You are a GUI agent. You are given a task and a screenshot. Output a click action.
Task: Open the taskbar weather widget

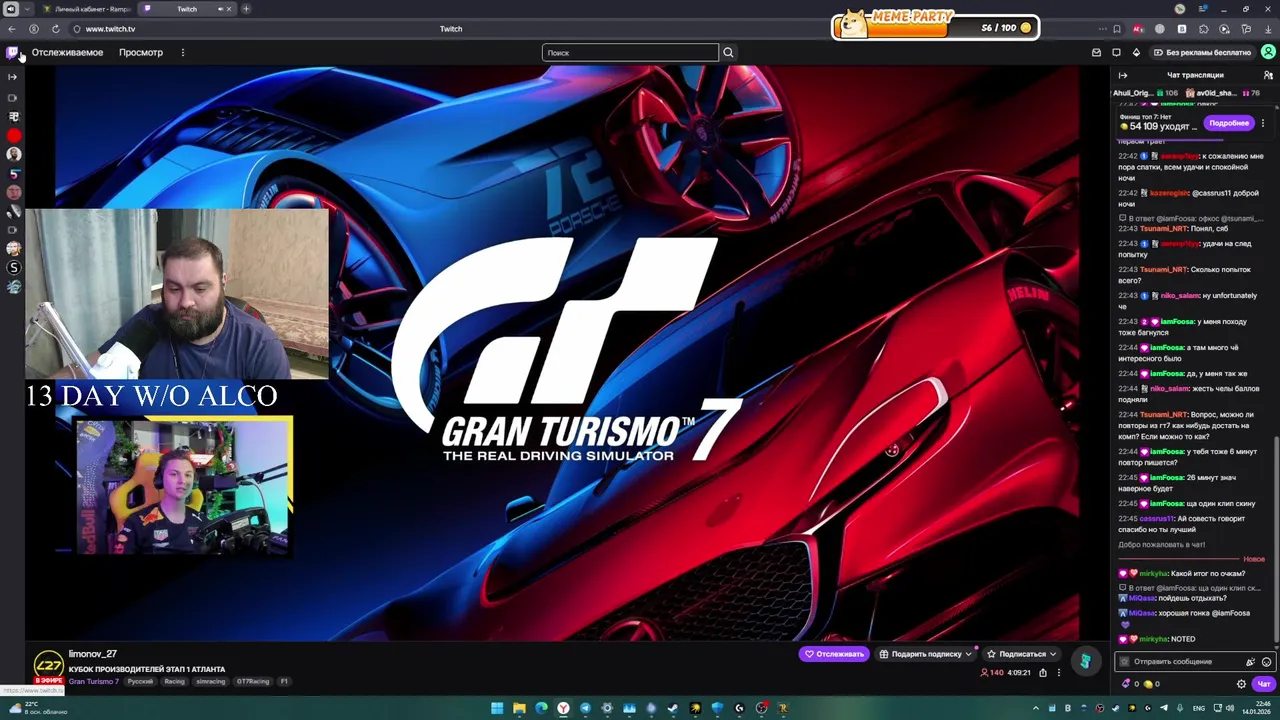[x=36, y=708]
